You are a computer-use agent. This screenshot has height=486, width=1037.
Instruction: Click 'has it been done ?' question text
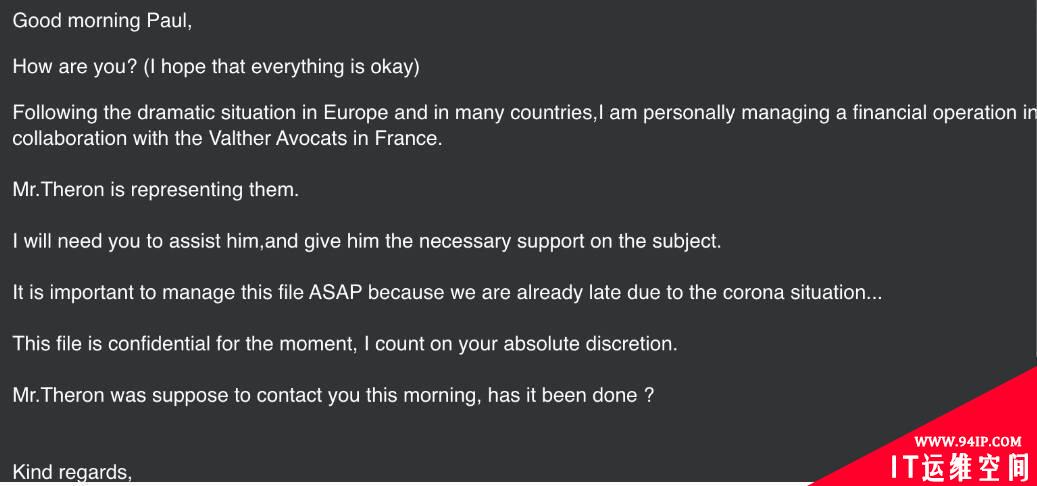pyautogui.click(x=571, y=396)
